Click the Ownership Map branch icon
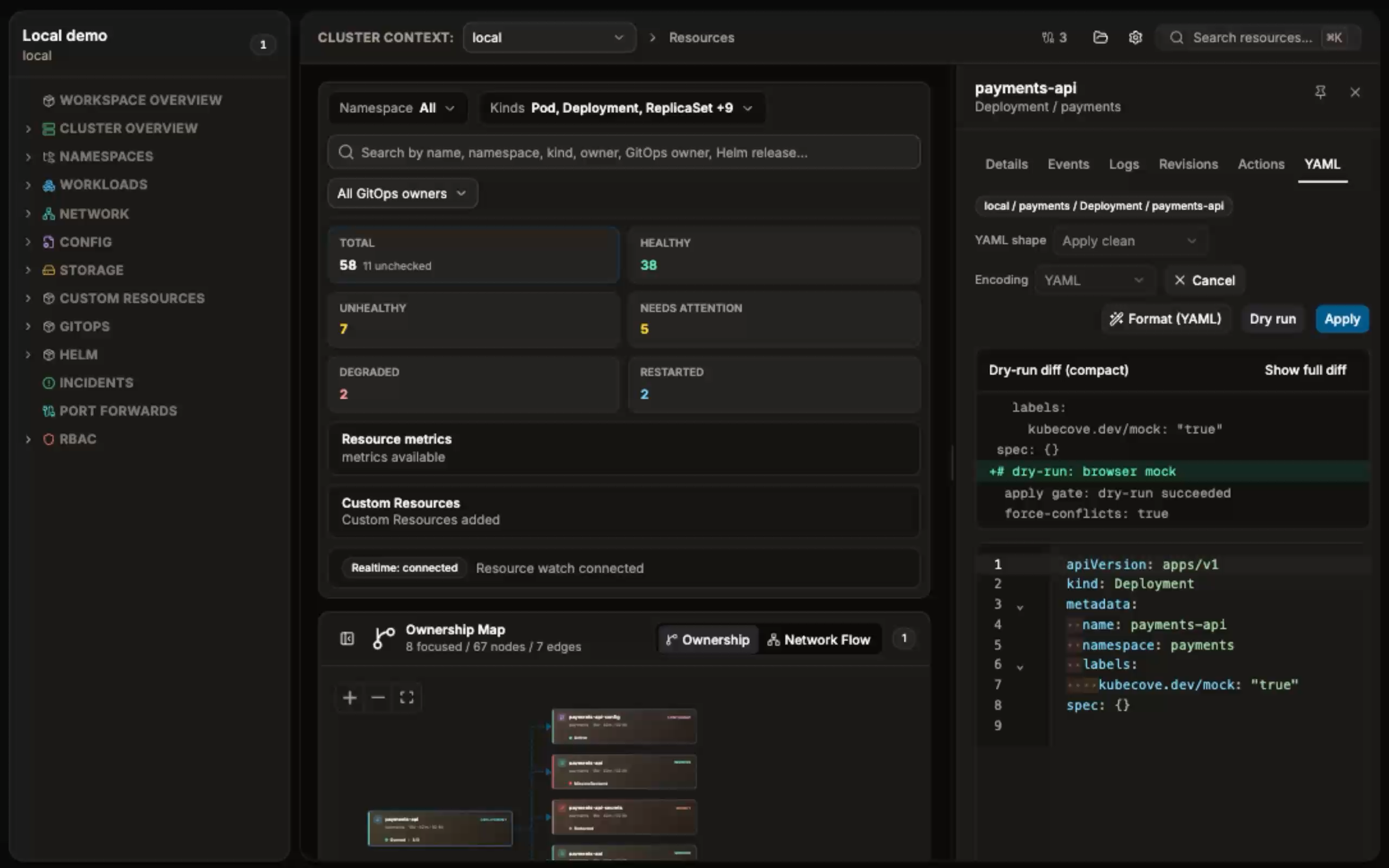 pos(384,639)
